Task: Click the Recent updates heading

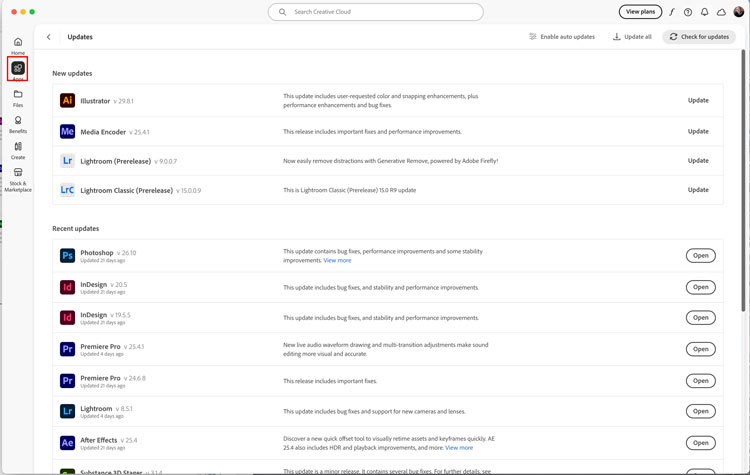Action: click(x=76, y=228)
